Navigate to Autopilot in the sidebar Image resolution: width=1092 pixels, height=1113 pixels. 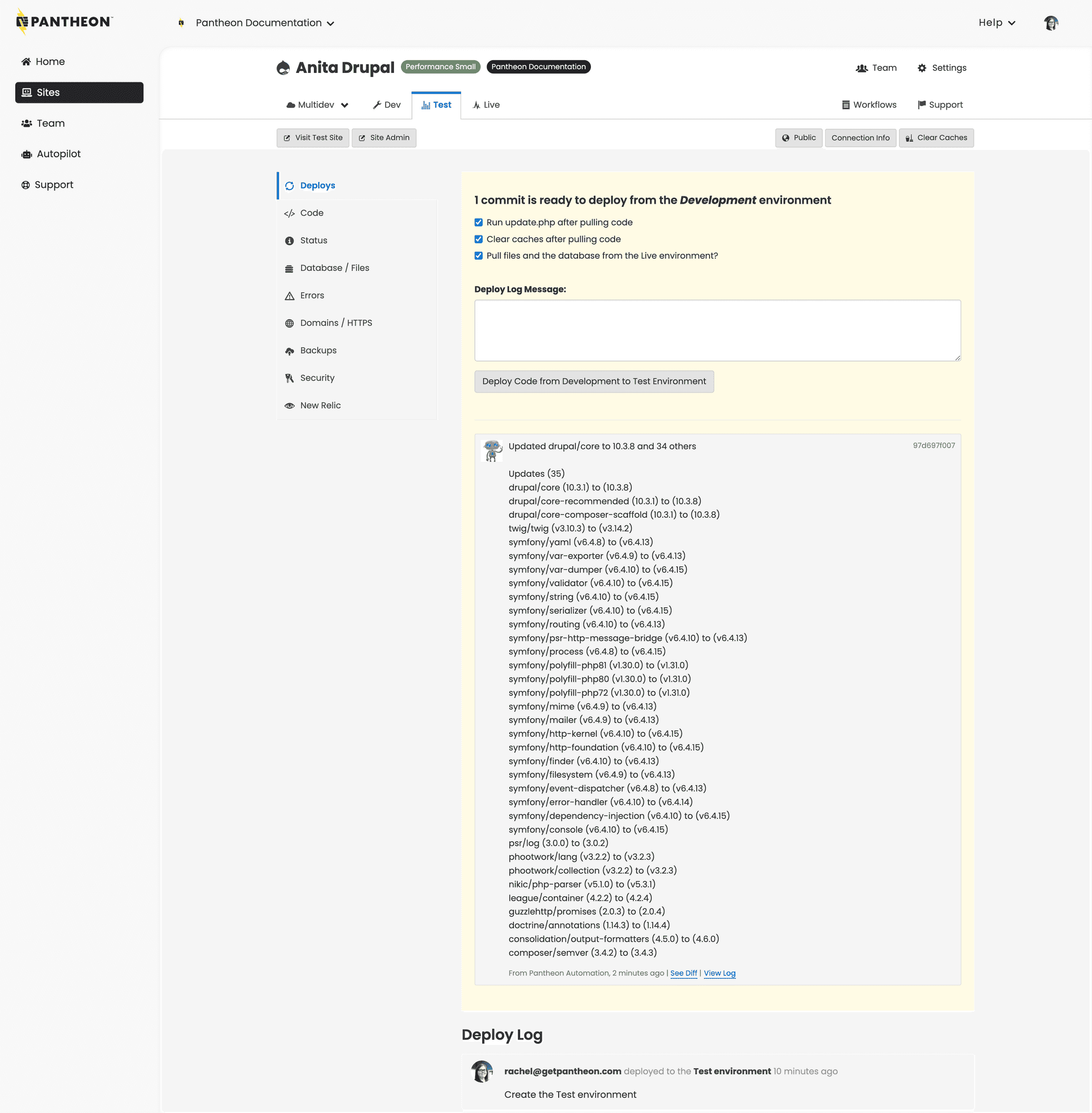[x=59, y=154]
